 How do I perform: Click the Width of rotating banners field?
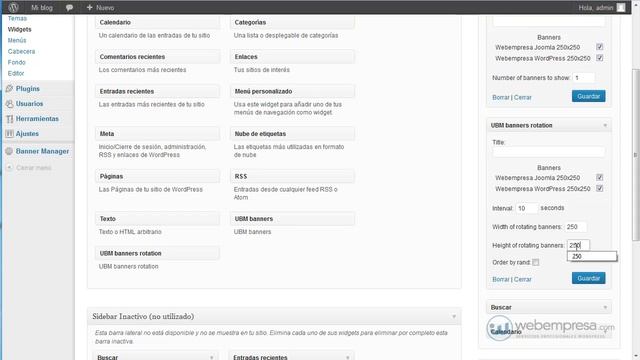click(576, 227)
